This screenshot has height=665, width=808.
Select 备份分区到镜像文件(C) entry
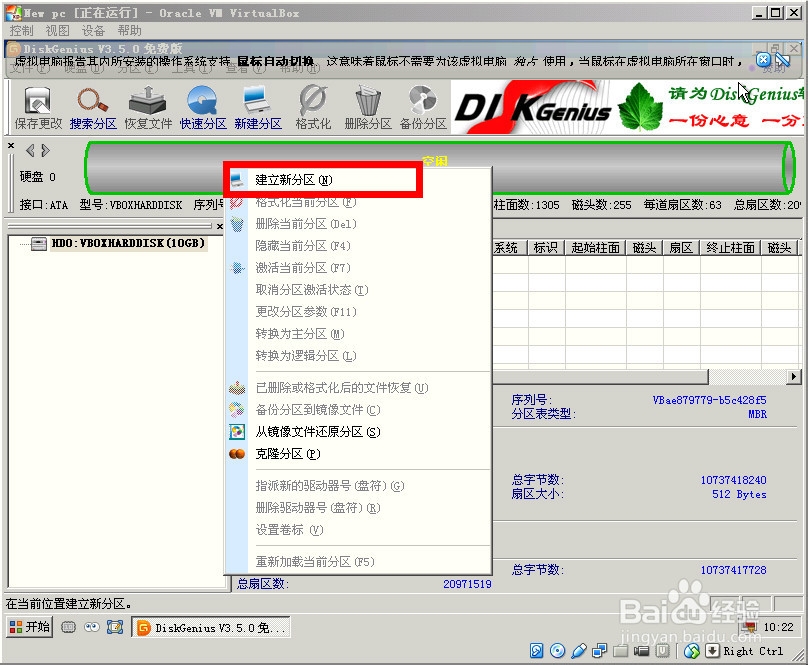click(357, 410)
